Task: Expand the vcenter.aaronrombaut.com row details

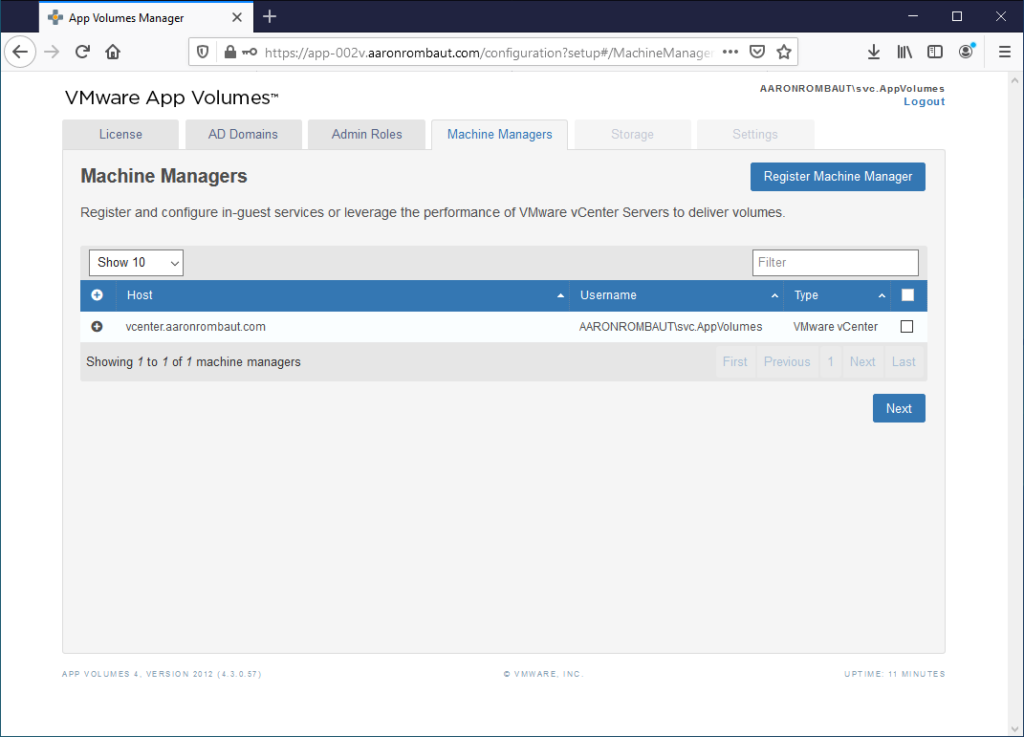Action: pyautogui.click(x=97, y=327)
